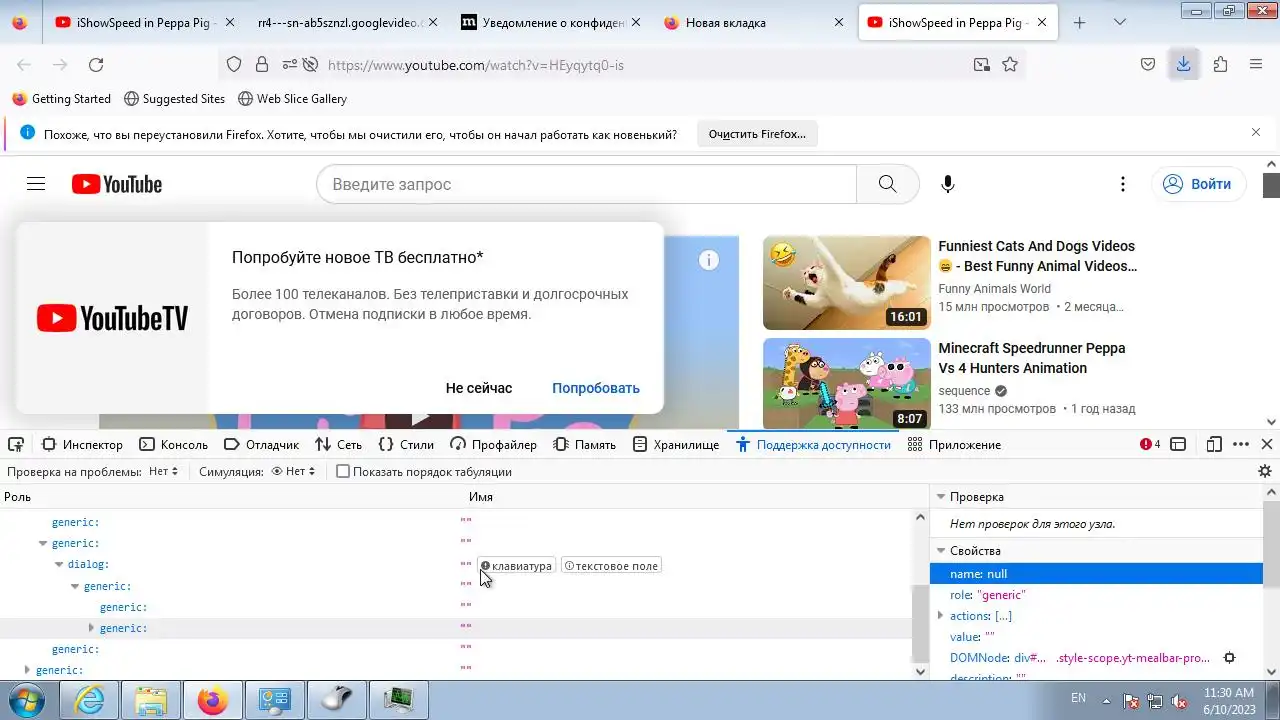Switch to the Консоль devtools tab
The image size is (1280, 720).
pyautogui.click(x=174, y=444)
